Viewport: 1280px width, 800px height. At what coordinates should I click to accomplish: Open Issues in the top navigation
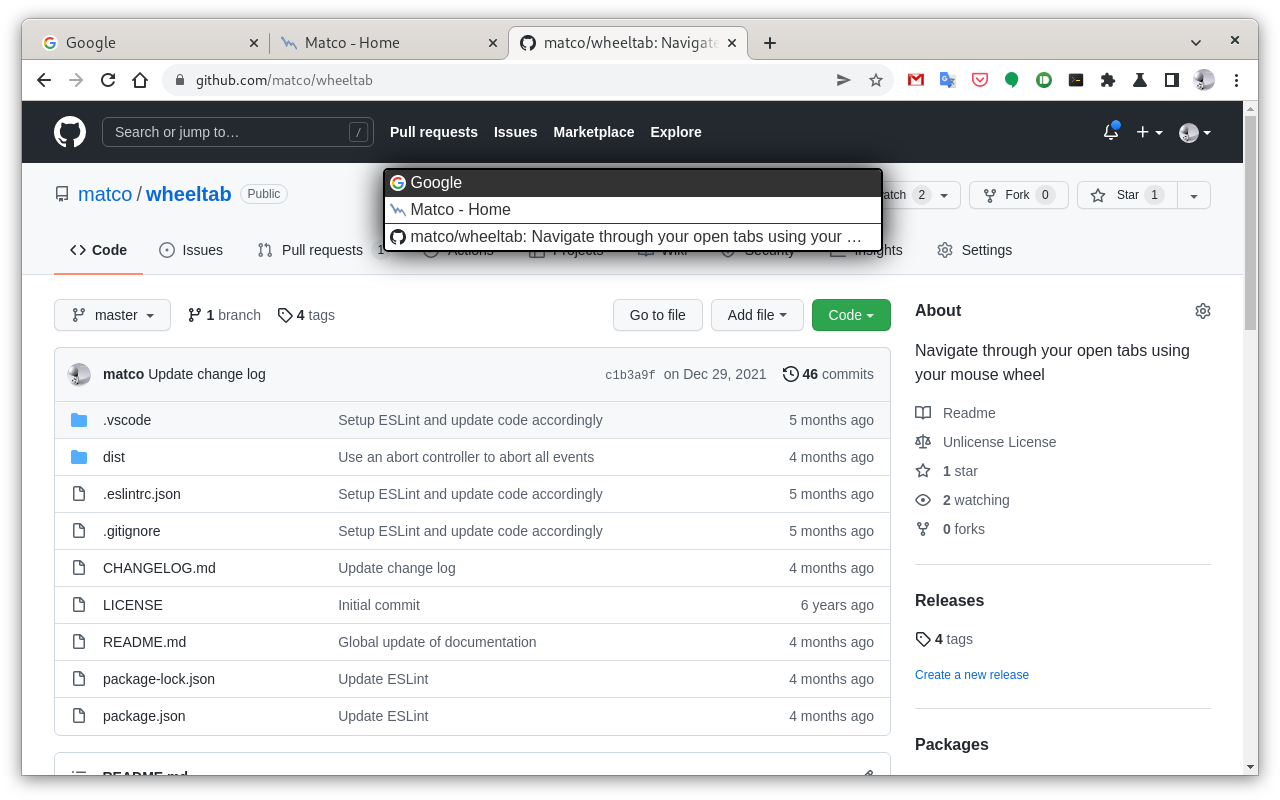516,132
